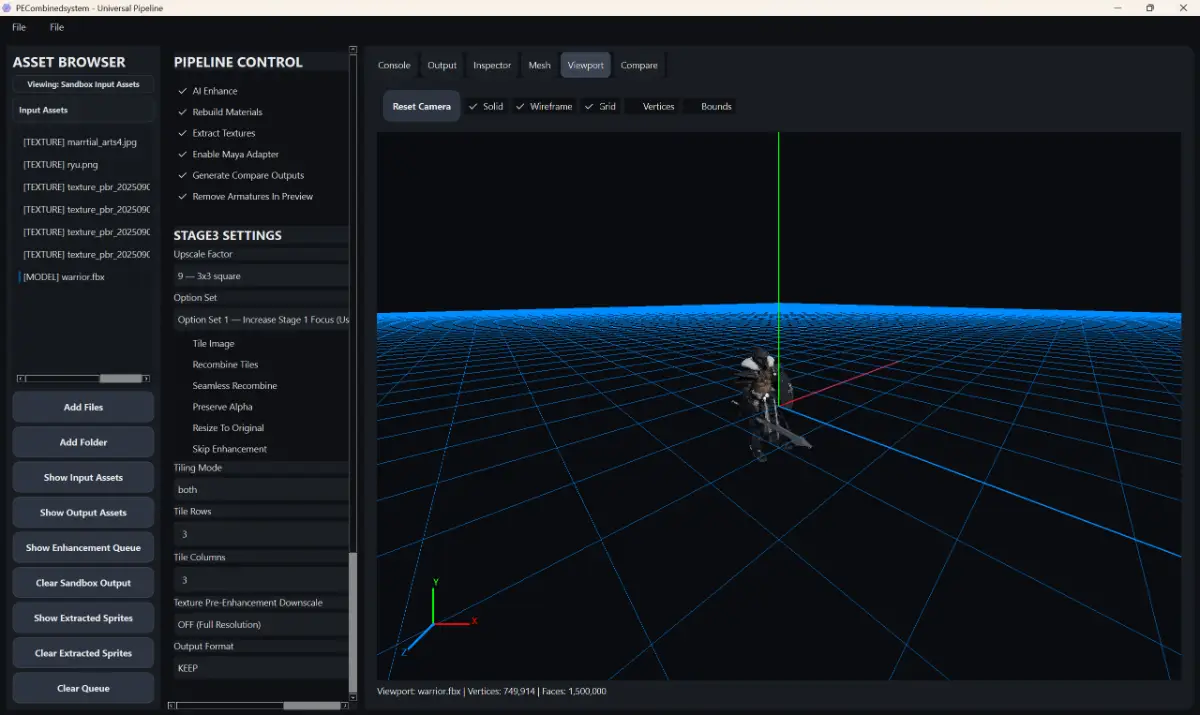Image resolution: width=1200 pixels, height=715 pixels.
Task: Click the 'Viewing: Sandbox Input Assets' label
Action: [x=84, y=84]
